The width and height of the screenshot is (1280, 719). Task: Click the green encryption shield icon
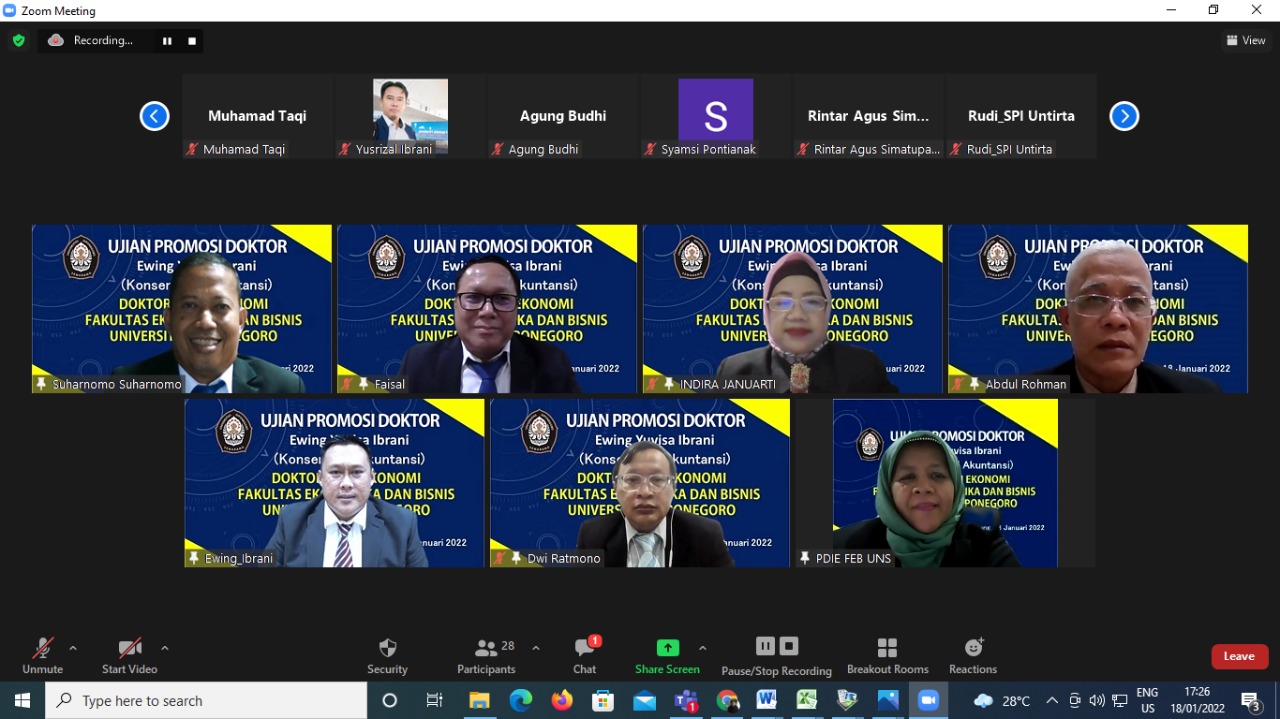tap(18, 41)
